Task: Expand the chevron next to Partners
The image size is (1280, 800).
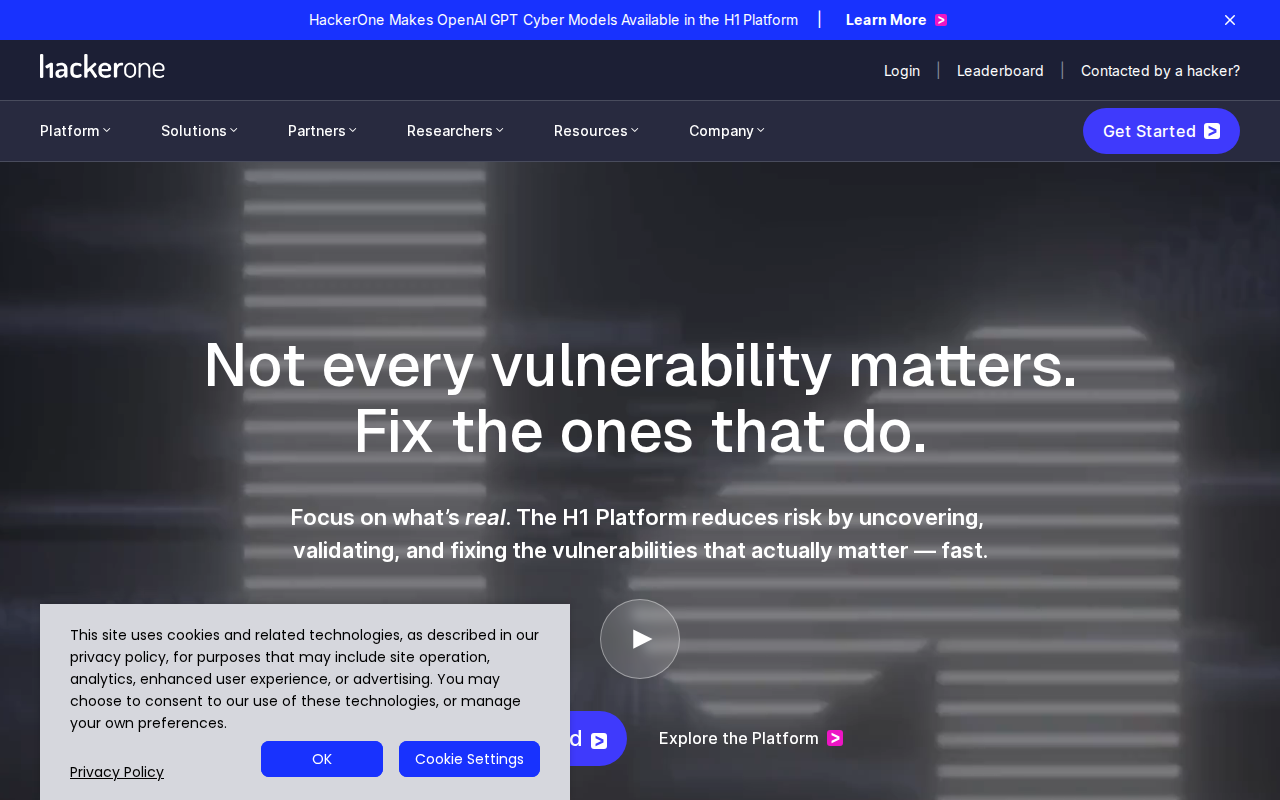Action: 353,130
